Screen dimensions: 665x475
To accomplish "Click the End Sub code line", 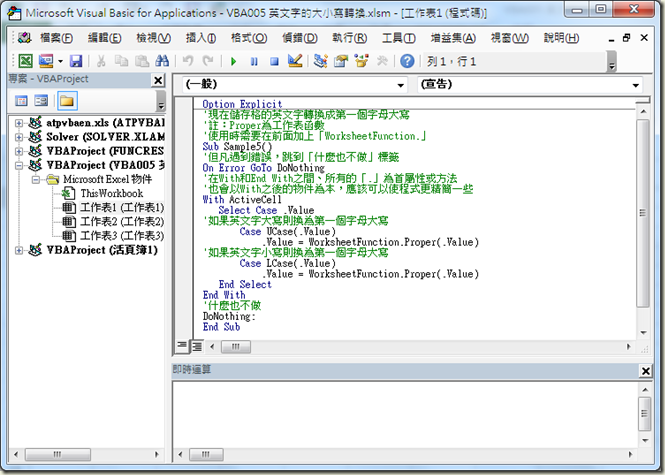I will tap(221, 327).
